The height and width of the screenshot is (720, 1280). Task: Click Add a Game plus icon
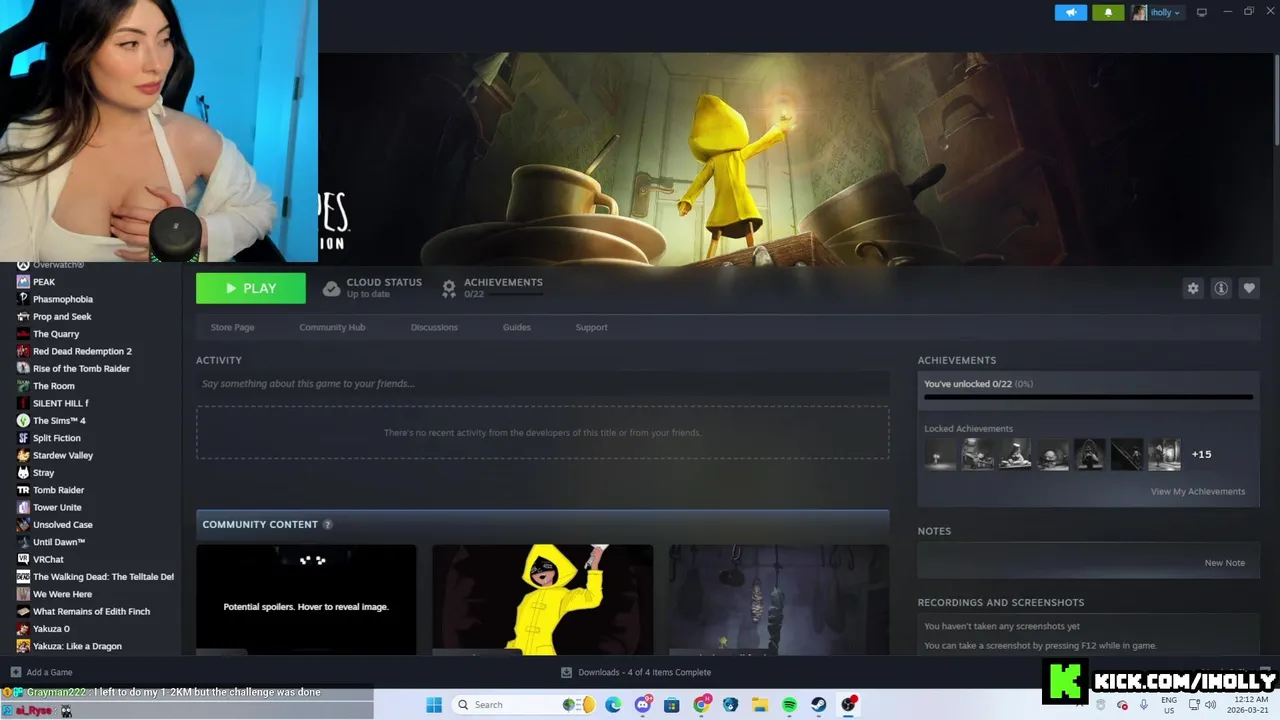pyautogui.click(x=15, y=672)
